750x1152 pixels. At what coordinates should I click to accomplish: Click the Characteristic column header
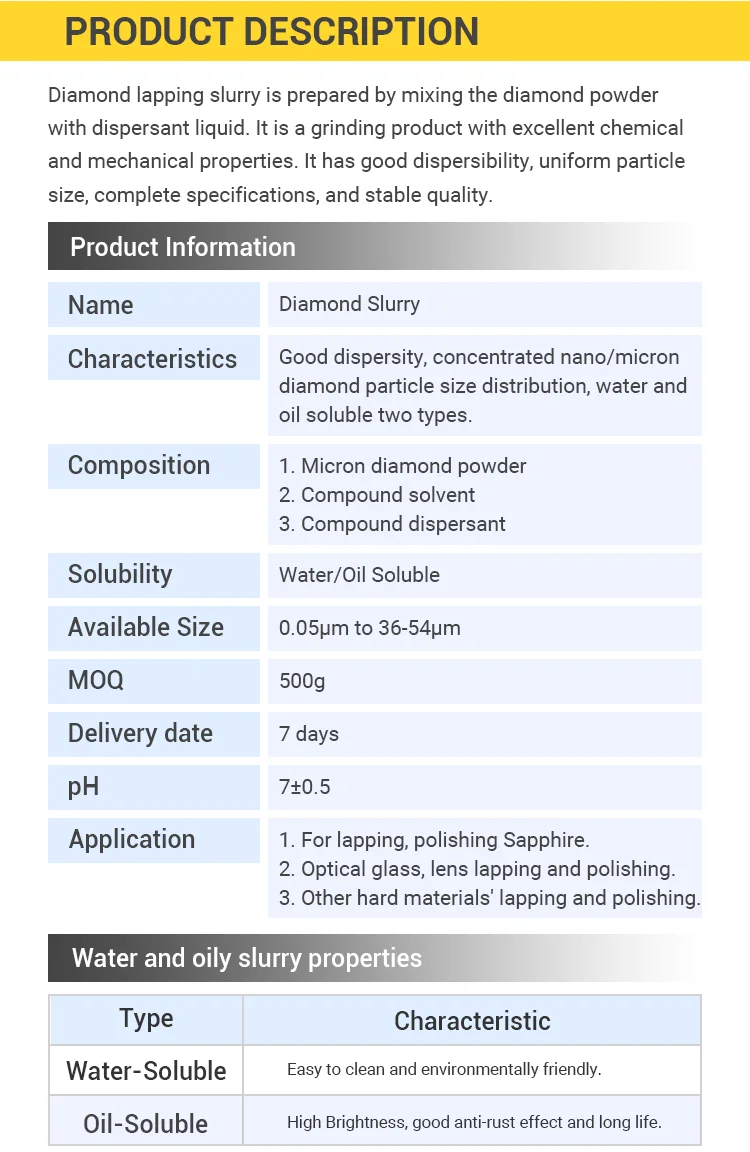pyautogui.click(x=472, y=1020)
